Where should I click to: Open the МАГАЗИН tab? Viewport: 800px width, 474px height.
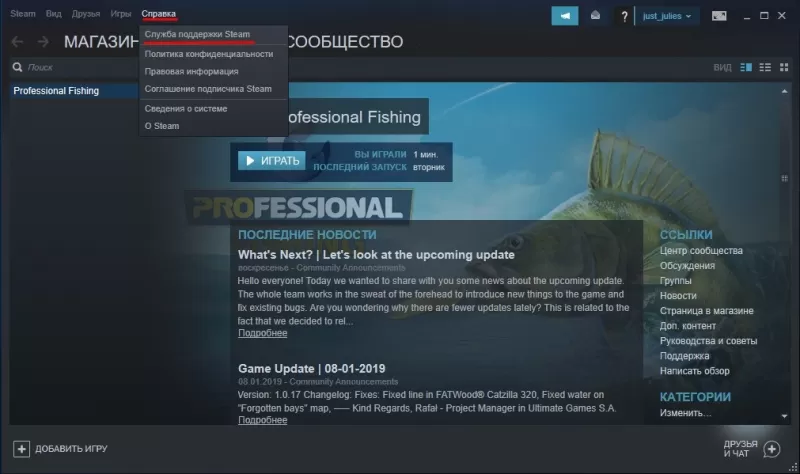click(x=101, y=42)
